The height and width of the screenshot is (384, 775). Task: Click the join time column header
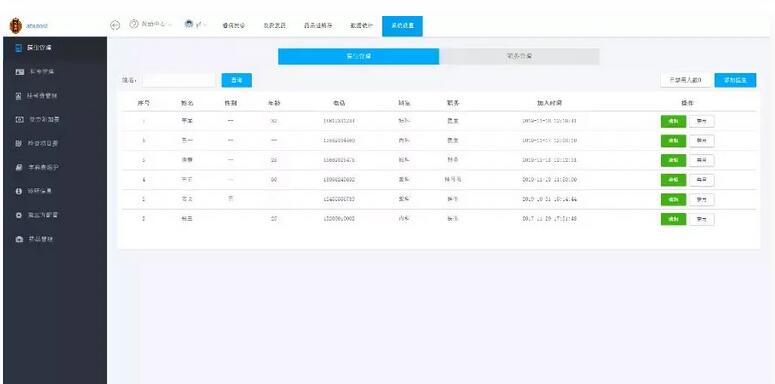click(x=549, y=103)
